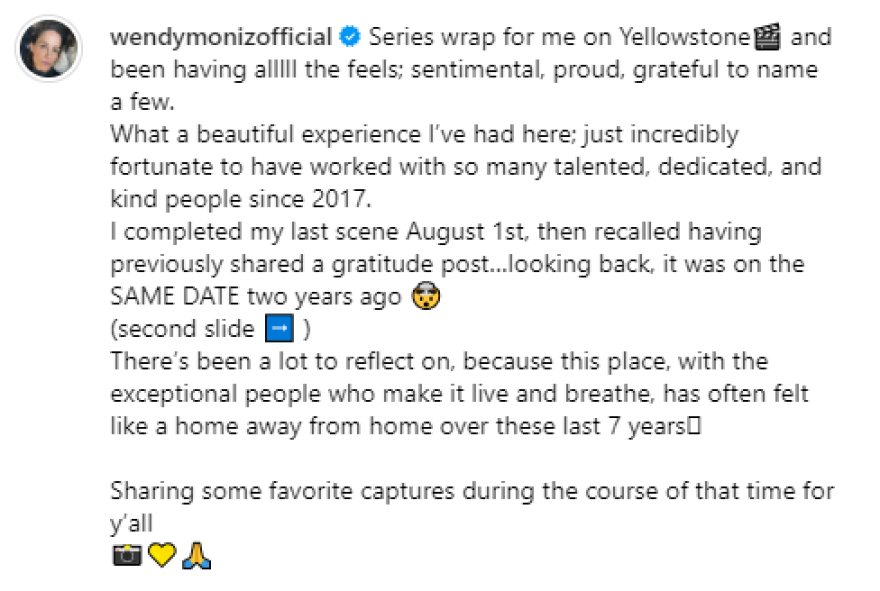Click the blue right-arrow emoji

(276, 329)
